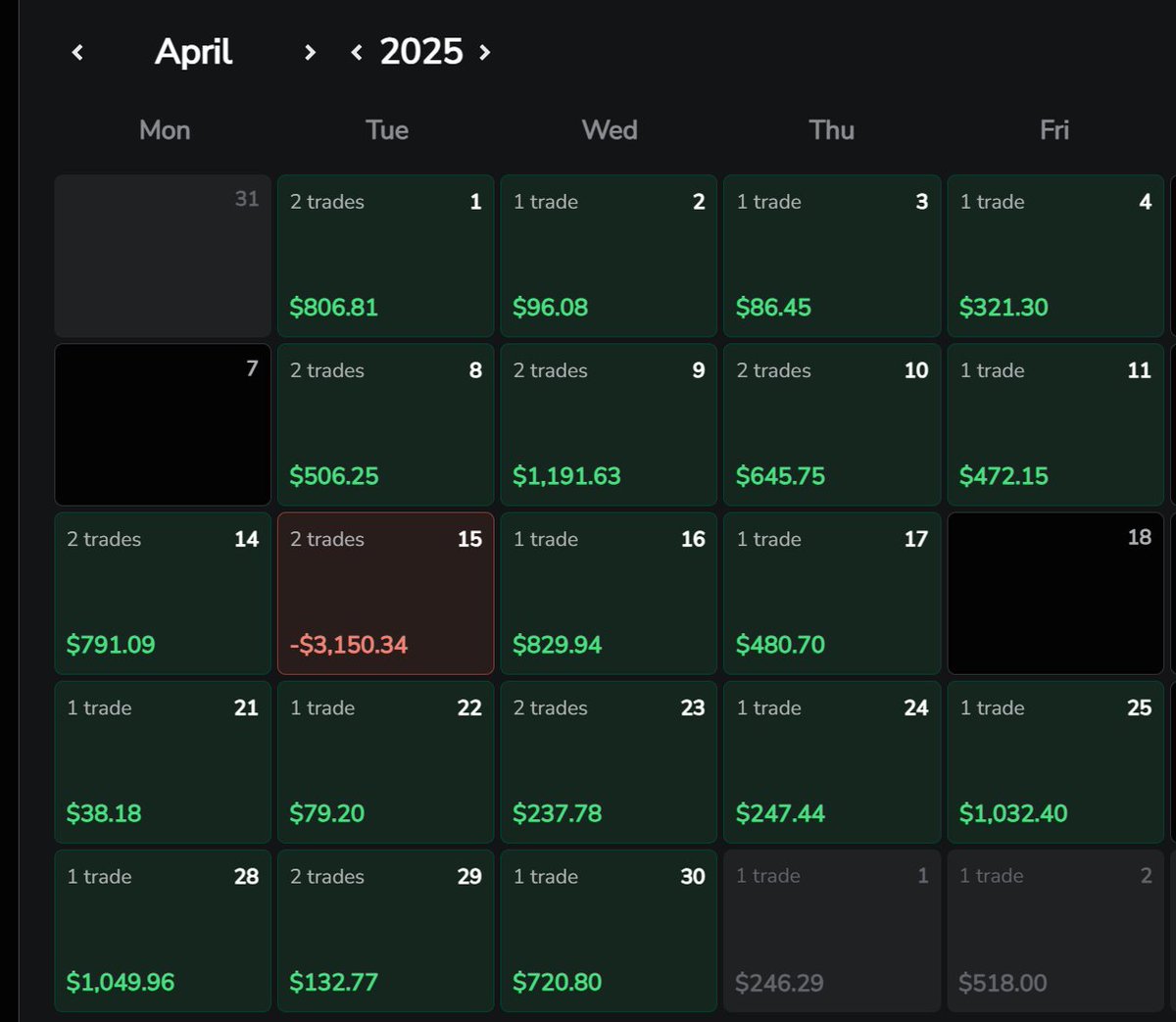
Task: Open April 28 cell showing $1,049.96
Action: pos(163,930)
